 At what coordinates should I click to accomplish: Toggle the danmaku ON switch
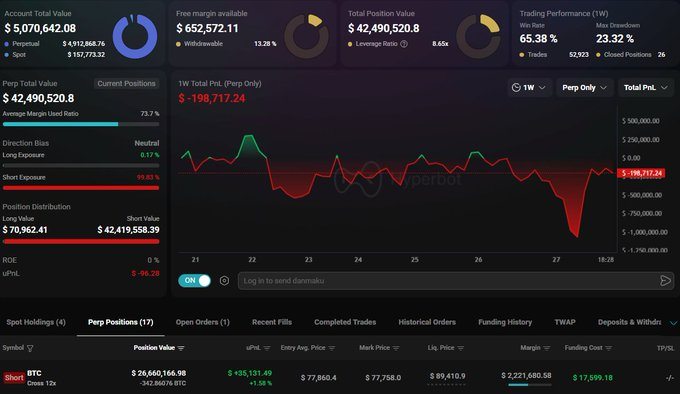point(194,280)
